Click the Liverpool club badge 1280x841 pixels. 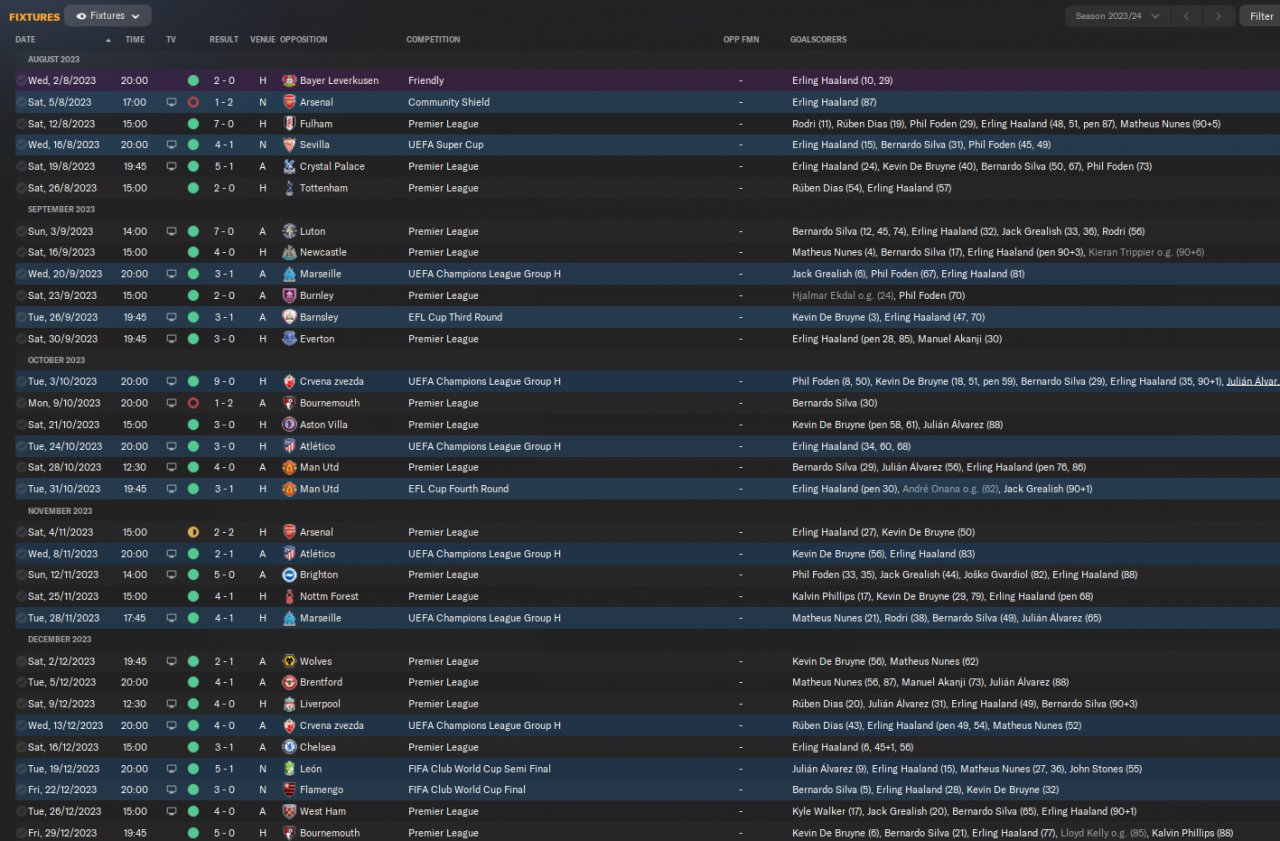point(289,705)
